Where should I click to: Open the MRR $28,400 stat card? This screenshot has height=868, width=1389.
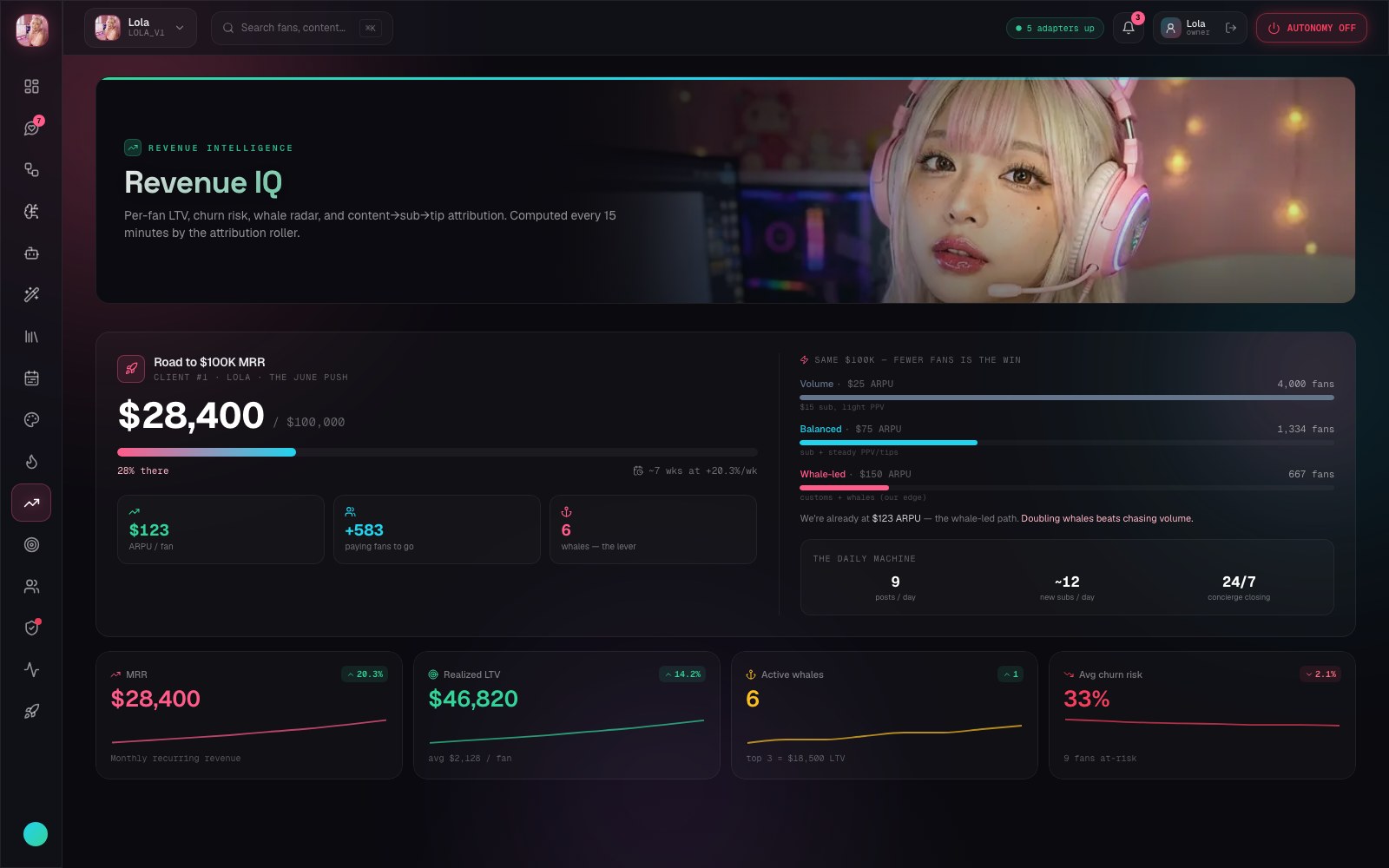249,715
